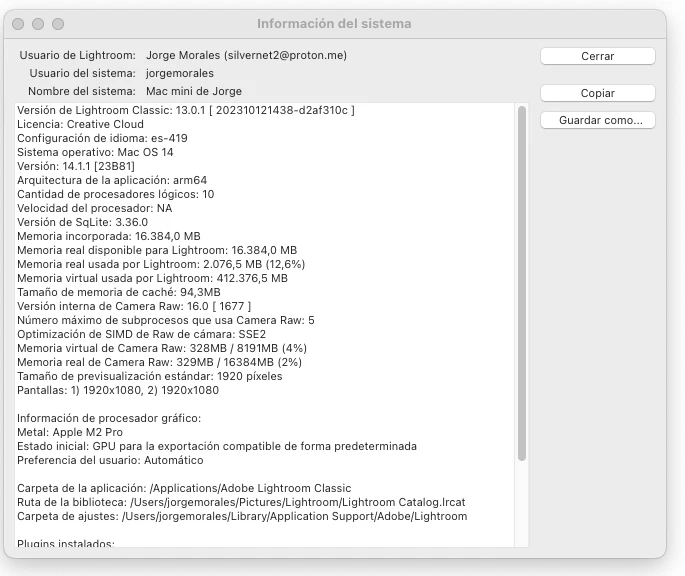Click the Ruta de la biblioteca path
Image resolution: width=685 pixels, height=576 pixels.
point(241,502)
